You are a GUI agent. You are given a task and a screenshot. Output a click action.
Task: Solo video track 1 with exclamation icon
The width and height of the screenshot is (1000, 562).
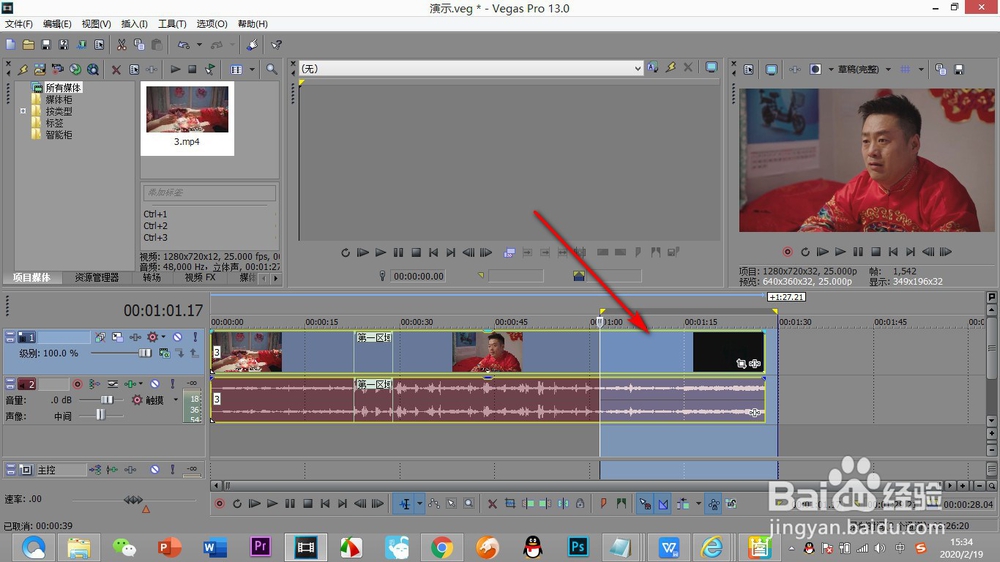pos(195,337)
